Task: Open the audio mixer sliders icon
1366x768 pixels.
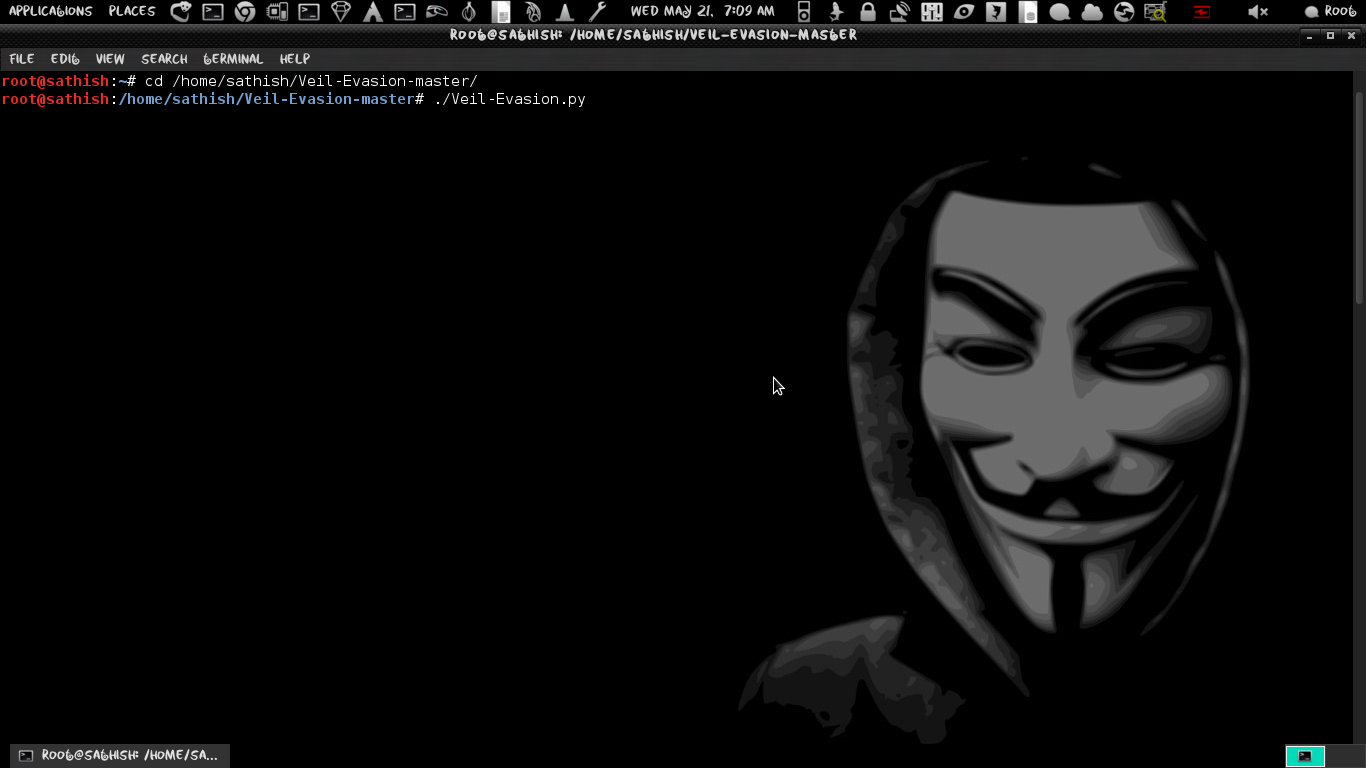Action: [932, 12]
